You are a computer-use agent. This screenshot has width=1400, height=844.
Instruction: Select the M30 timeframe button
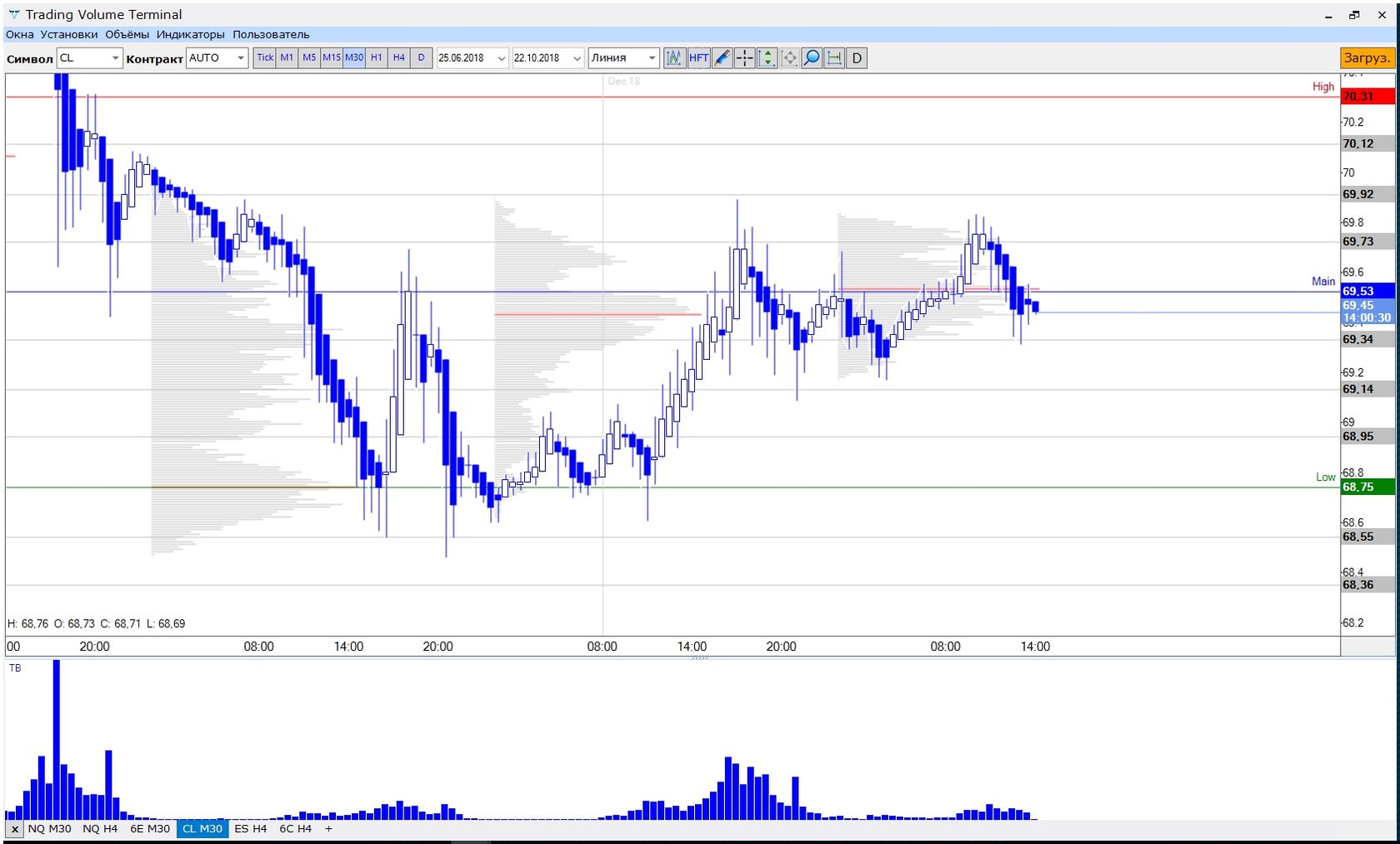click(x=354, y=57)
